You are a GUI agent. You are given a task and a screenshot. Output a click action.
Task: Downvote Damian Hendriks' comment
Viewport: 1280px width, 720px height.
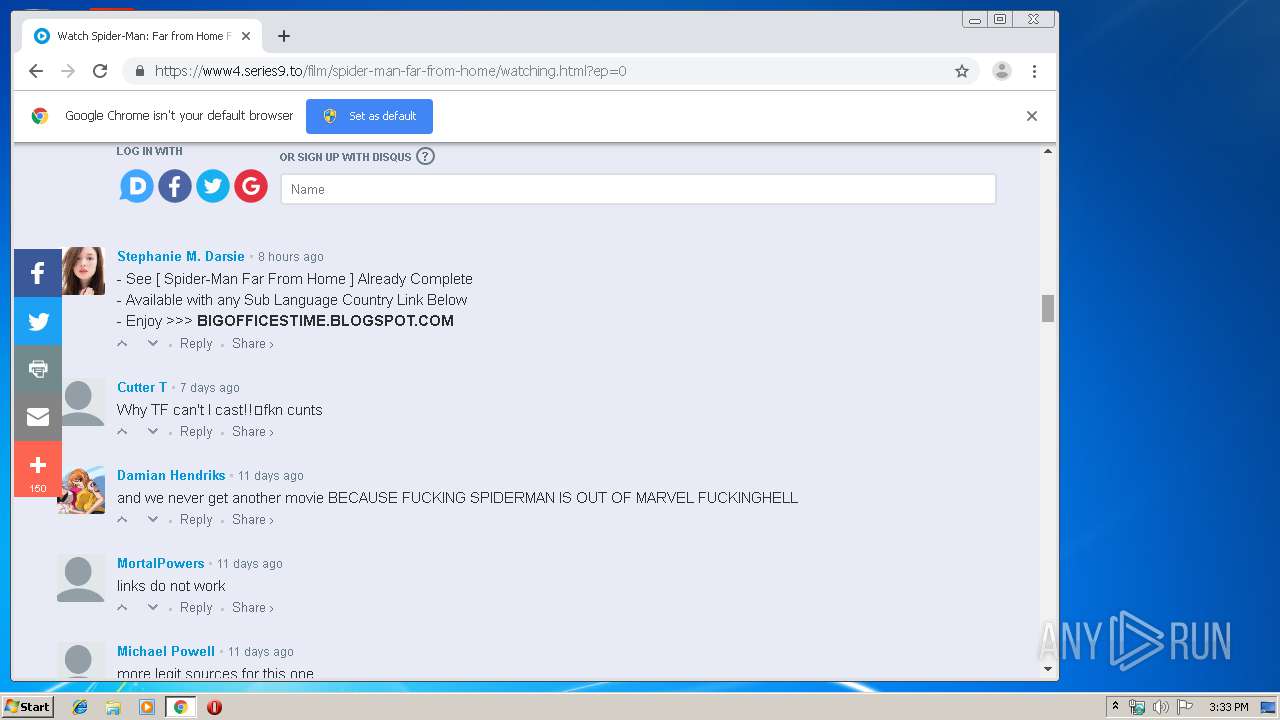(153, 519)
